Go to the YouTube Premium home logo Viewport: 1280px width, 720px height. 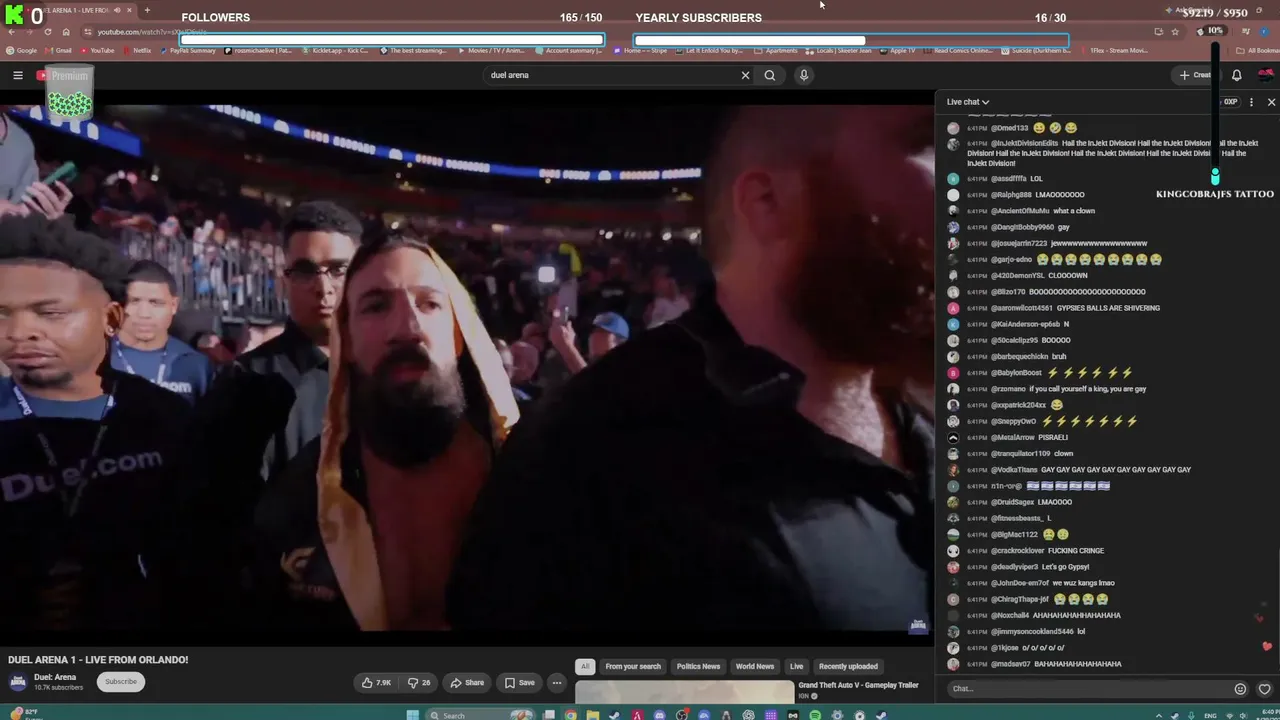coord(62,75)
